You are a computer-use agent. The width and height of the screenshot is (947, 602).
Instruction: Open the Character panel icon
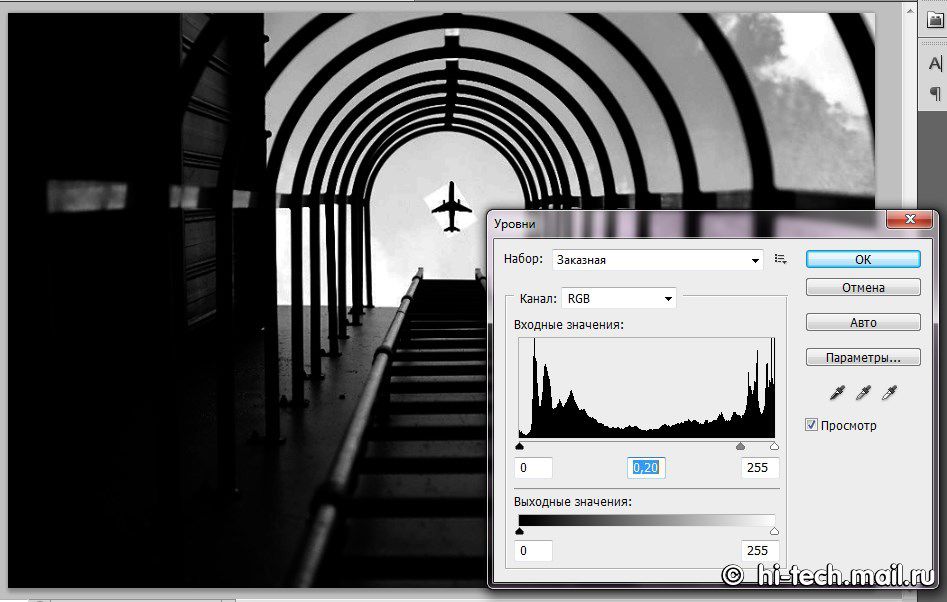tap(934, 63)
